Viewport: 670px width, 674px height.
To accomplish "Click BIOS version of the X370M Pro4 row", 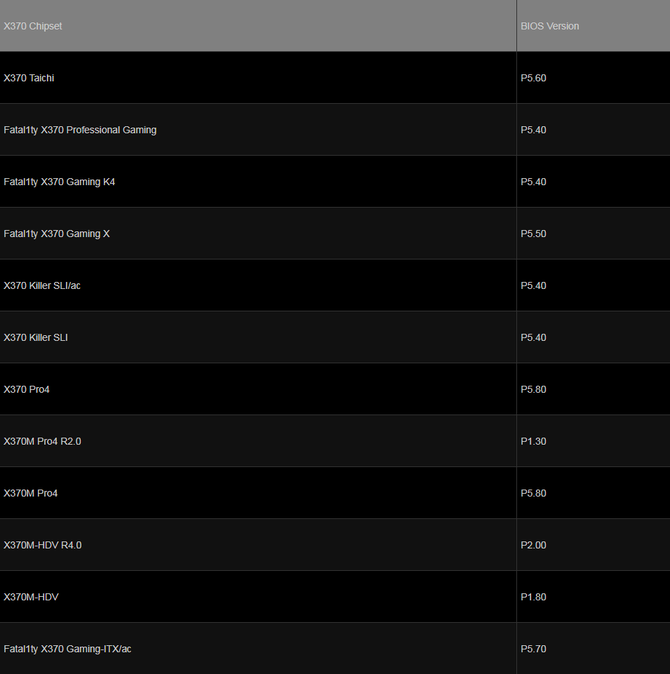I will click(x=533, y=493).
